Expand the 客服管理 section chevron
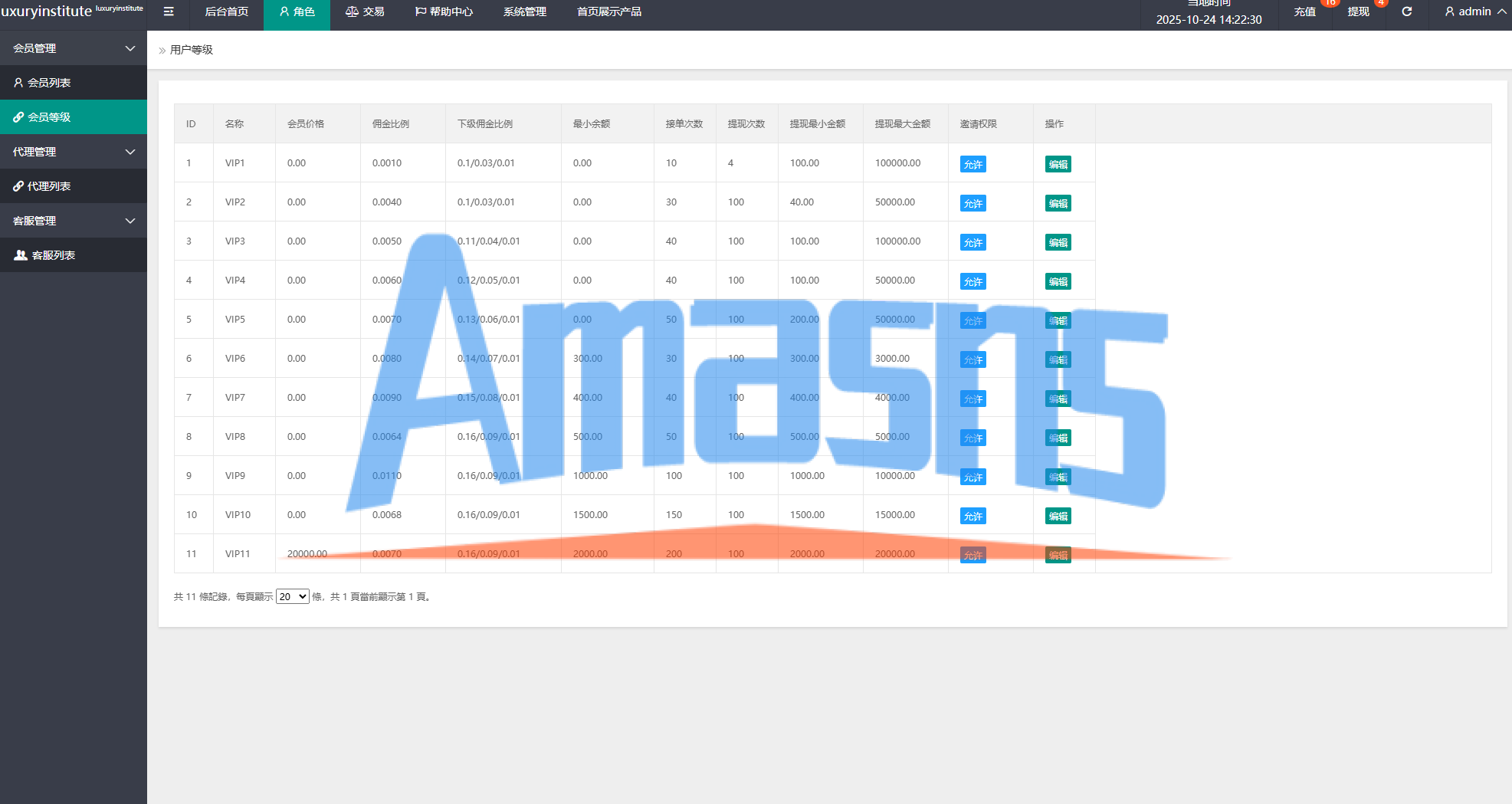Image resolution: width=1512 pixels, height=804 pixels. pos(130,221)
